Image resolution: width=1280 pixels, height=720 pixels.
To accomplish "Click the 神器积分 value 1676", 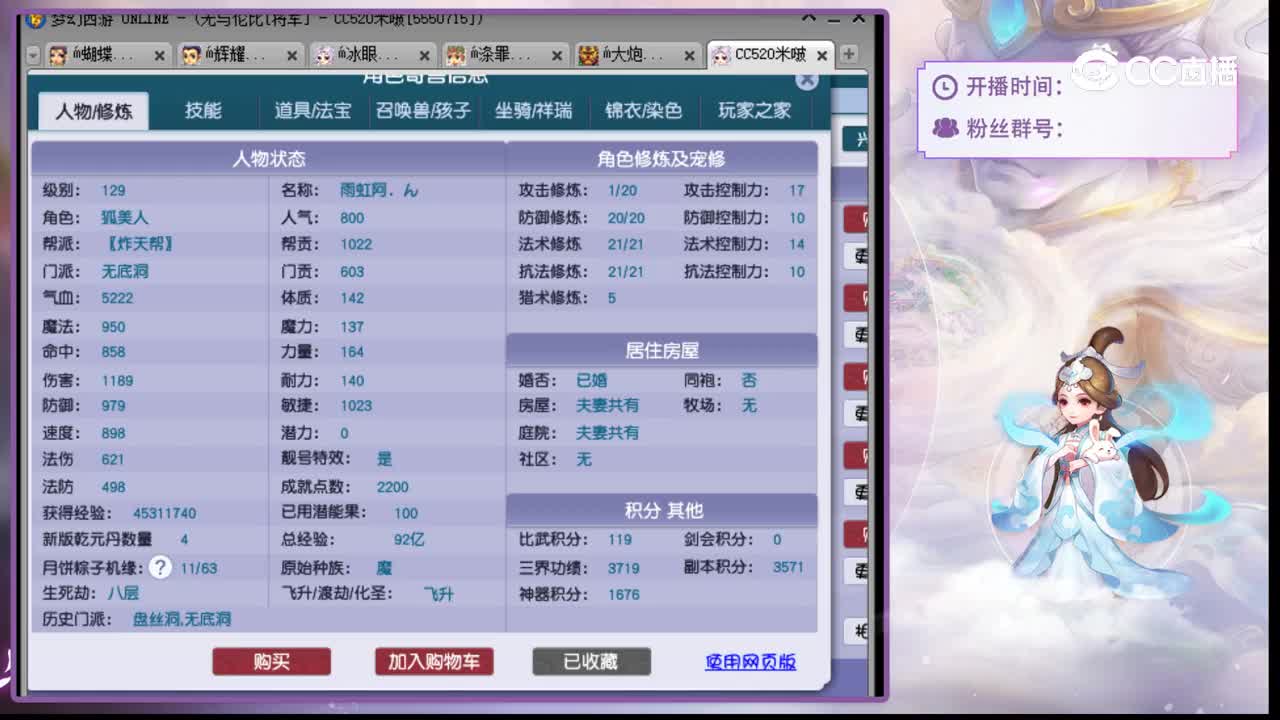I will [x=623, y=594].
